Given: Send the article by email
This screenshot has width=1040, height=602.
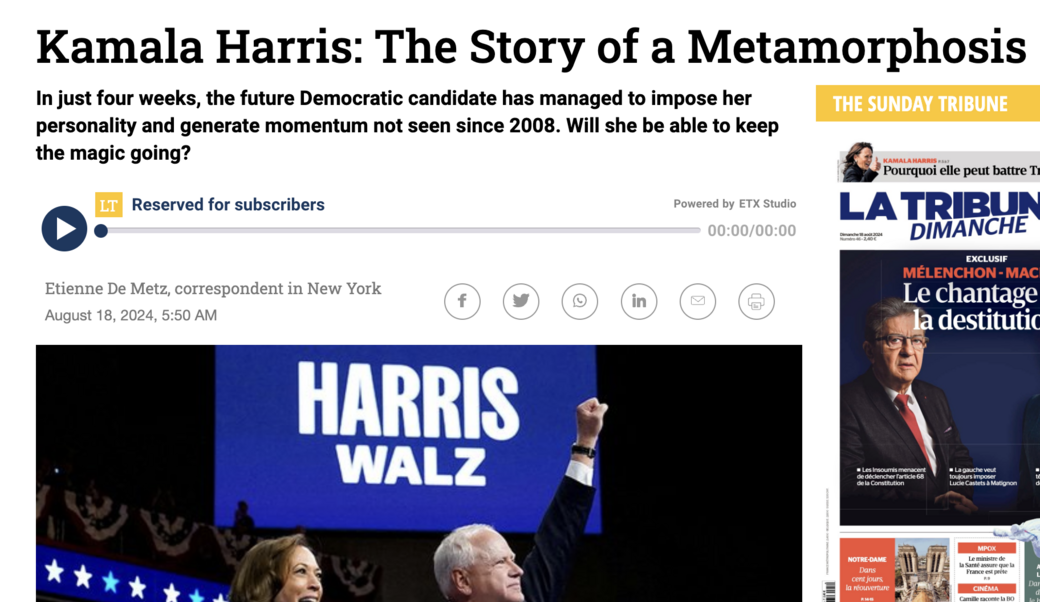Looking at the screenshot, I should (698, 301).
